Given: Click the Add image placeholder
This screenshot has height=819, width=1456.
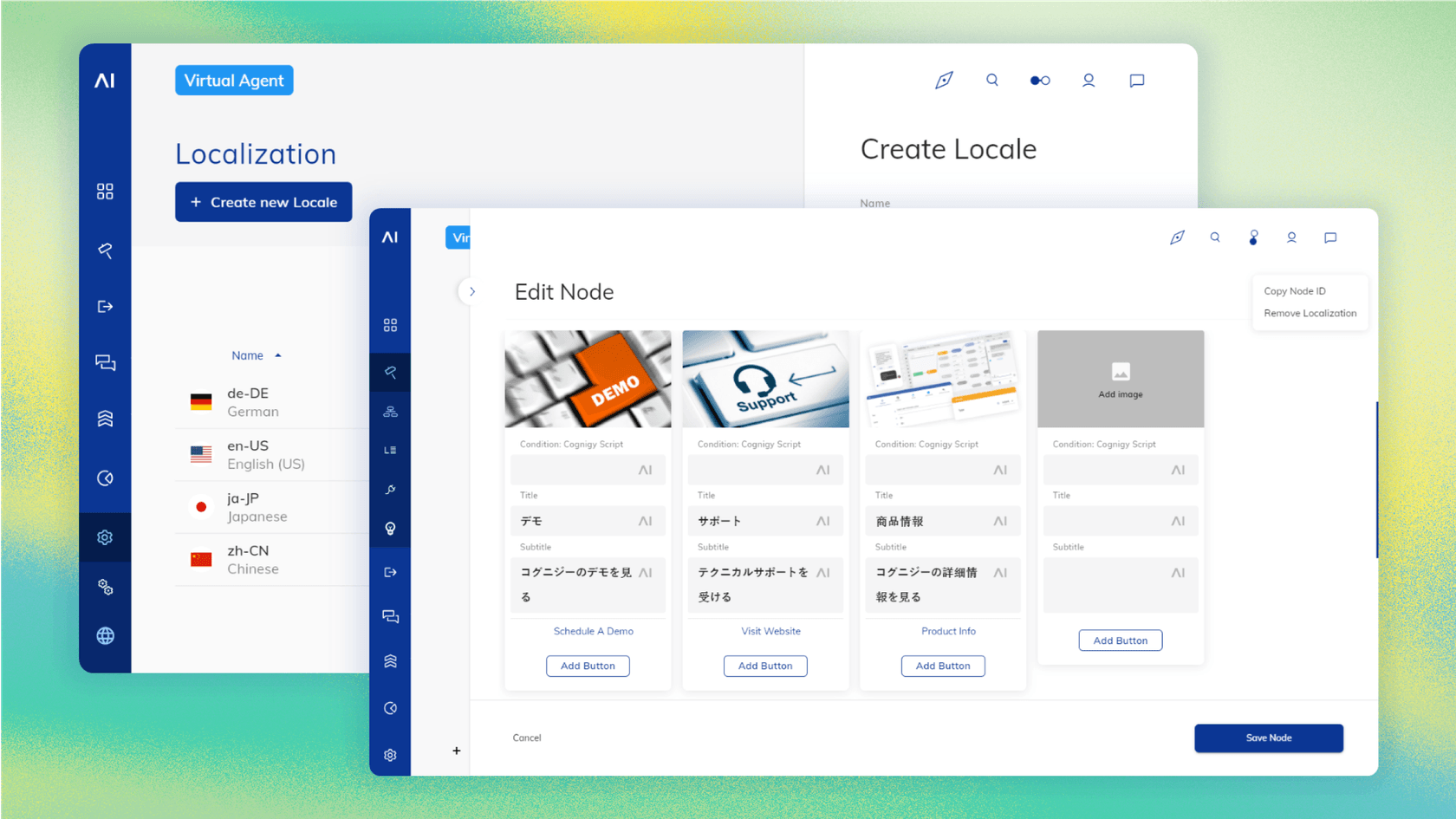Looking at the screenshot, I should [1120, 379].
